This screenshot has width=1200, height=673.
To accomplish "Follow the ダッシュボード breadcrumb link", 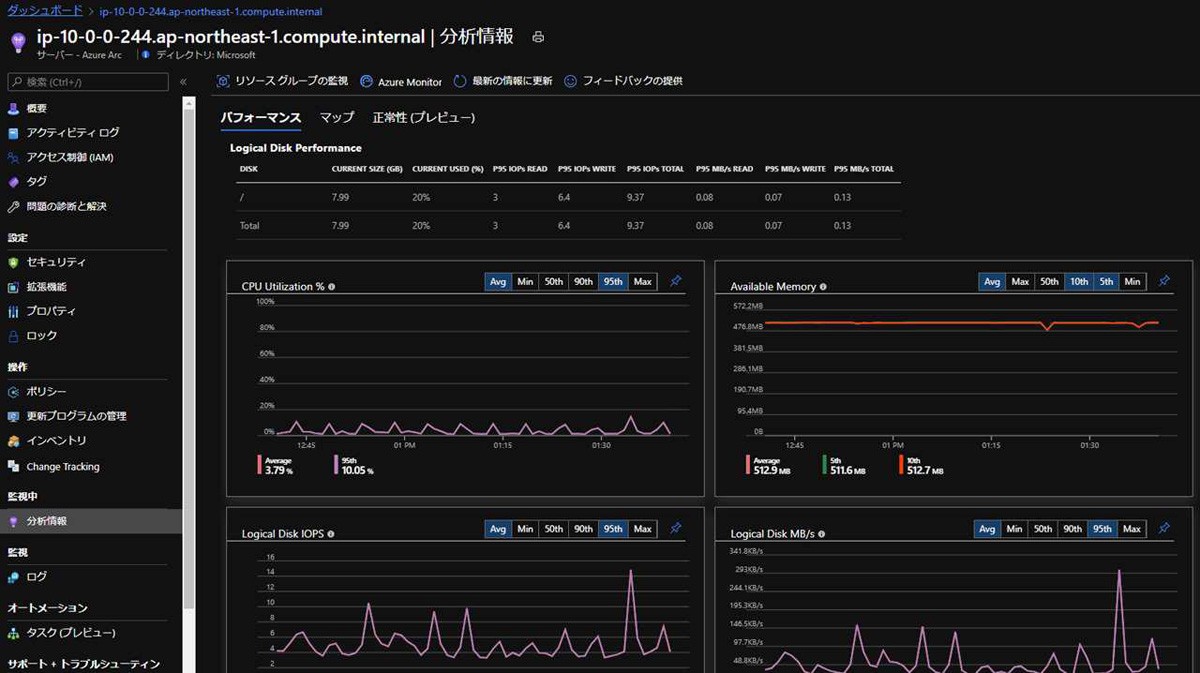I will point(44,10).
